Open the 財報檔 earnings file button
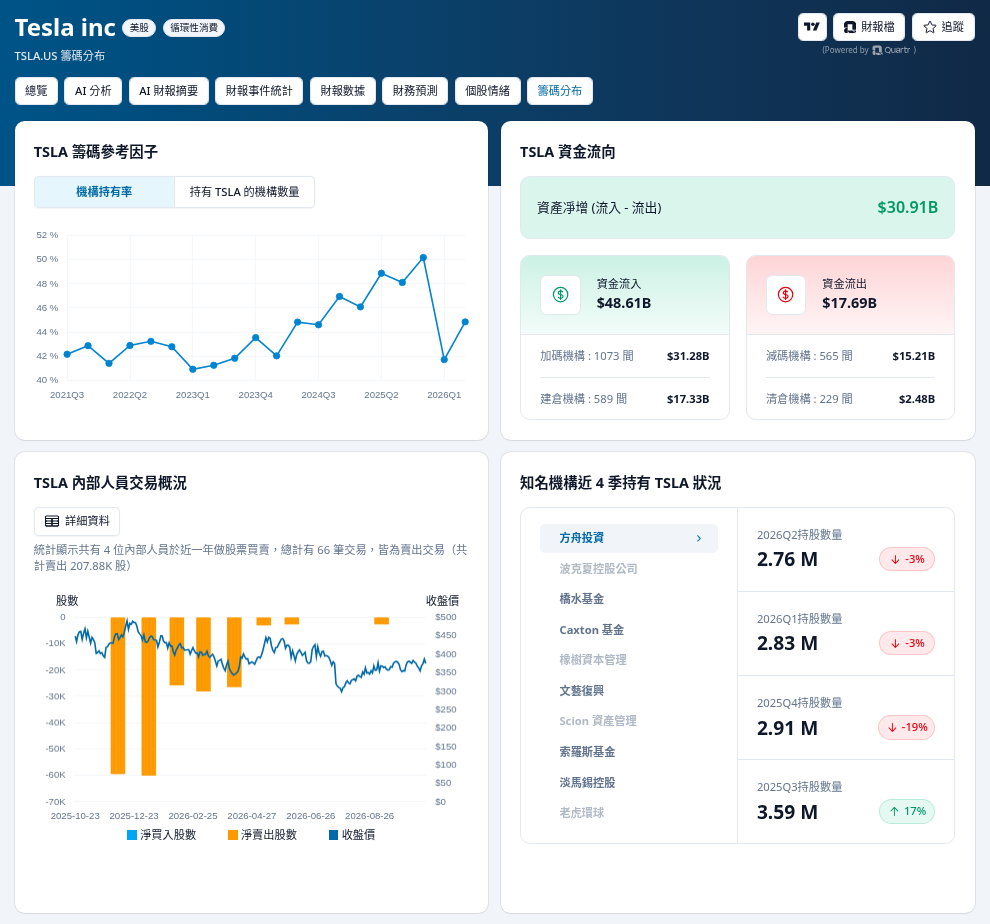The height and width of the screenshot is (924, 990). 869,27
